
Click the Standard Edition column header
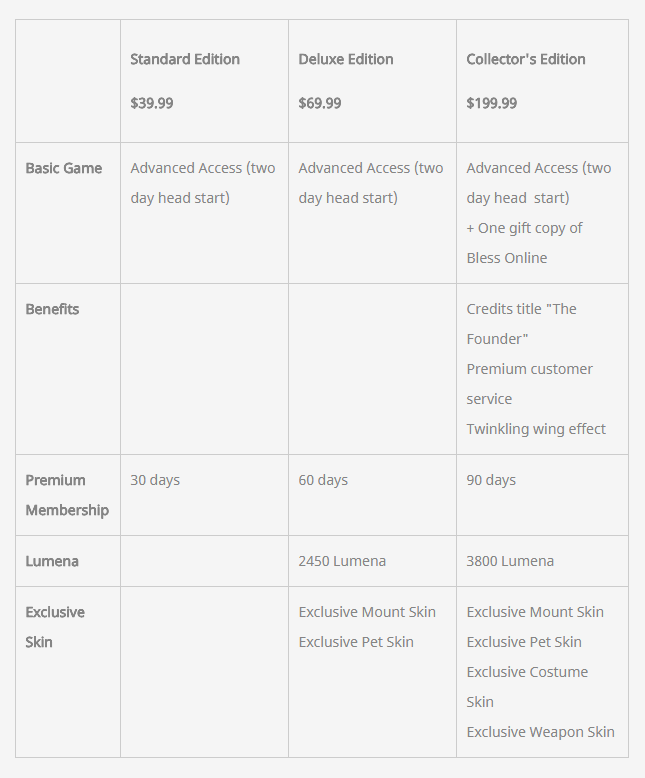185,59
